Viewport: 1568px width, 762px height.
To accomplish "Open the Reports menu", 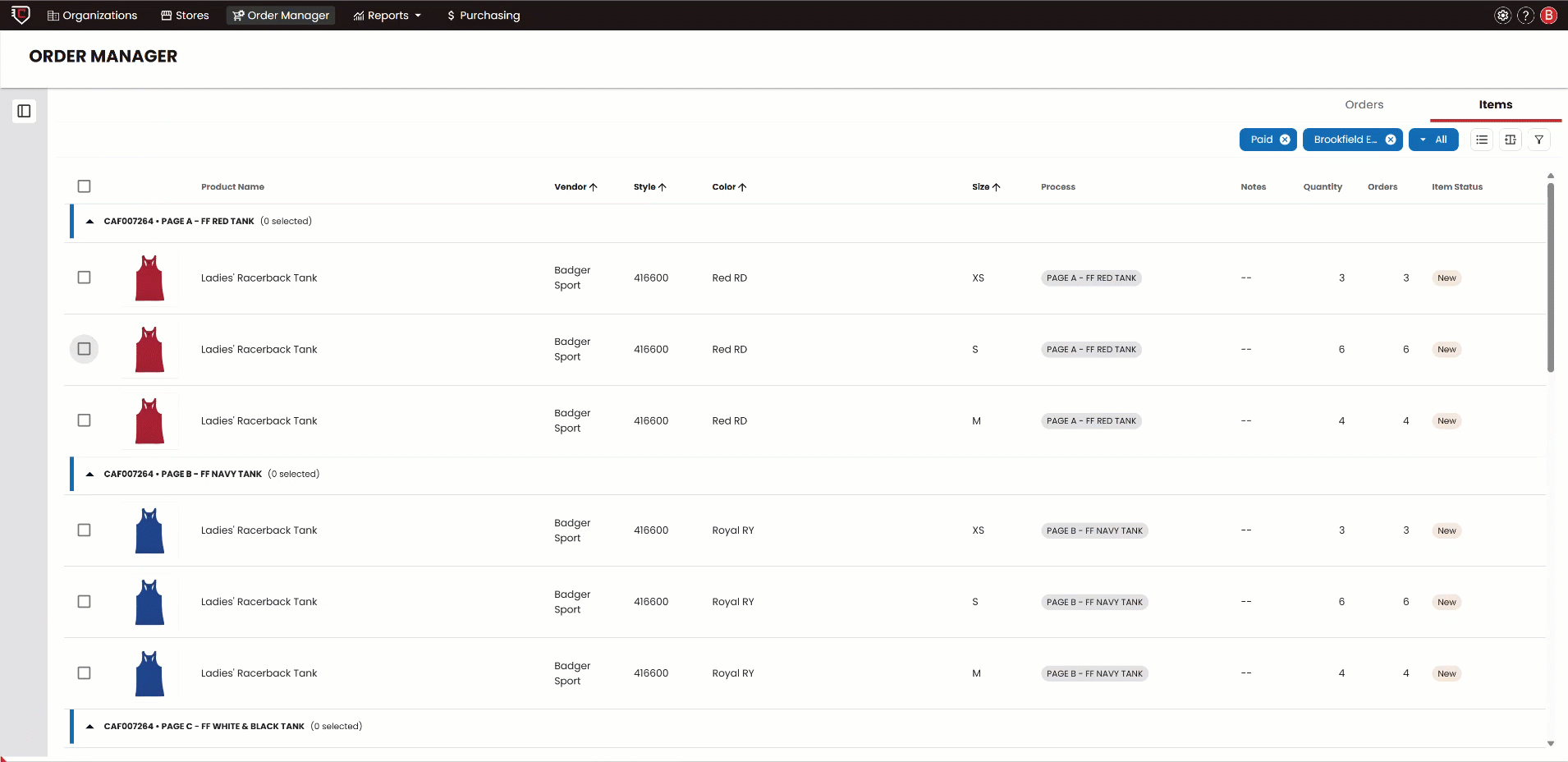I will point(387,16).
